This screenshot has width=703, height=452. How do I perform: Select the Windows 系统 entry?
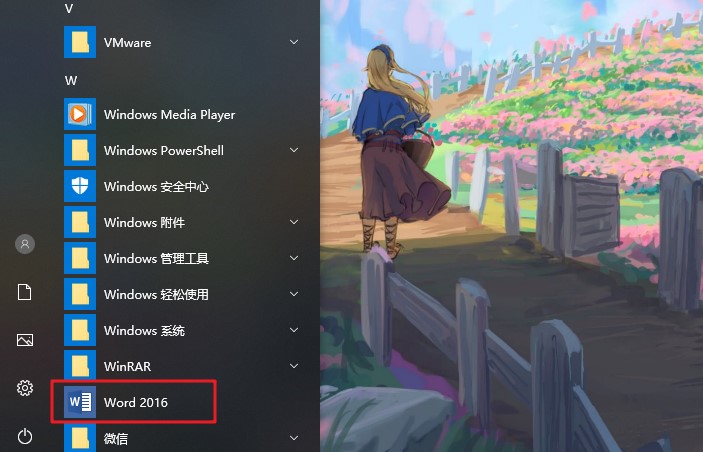tap(183, 330)
